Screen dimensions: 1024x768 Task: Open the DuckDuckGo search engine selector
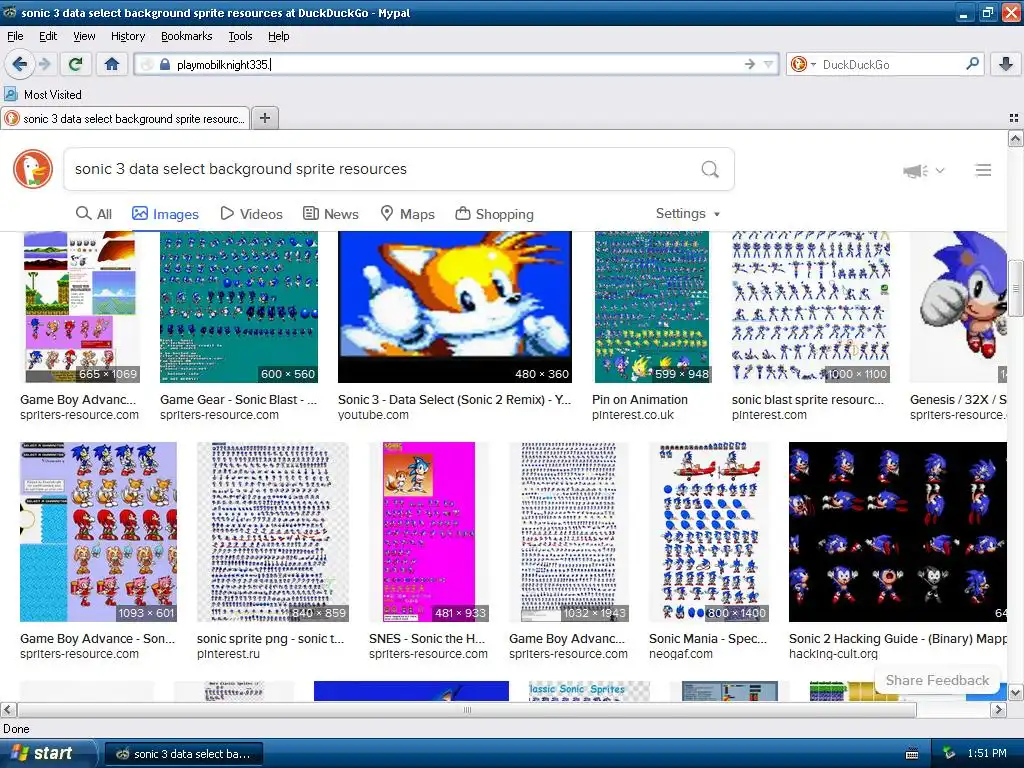(803, 64)
